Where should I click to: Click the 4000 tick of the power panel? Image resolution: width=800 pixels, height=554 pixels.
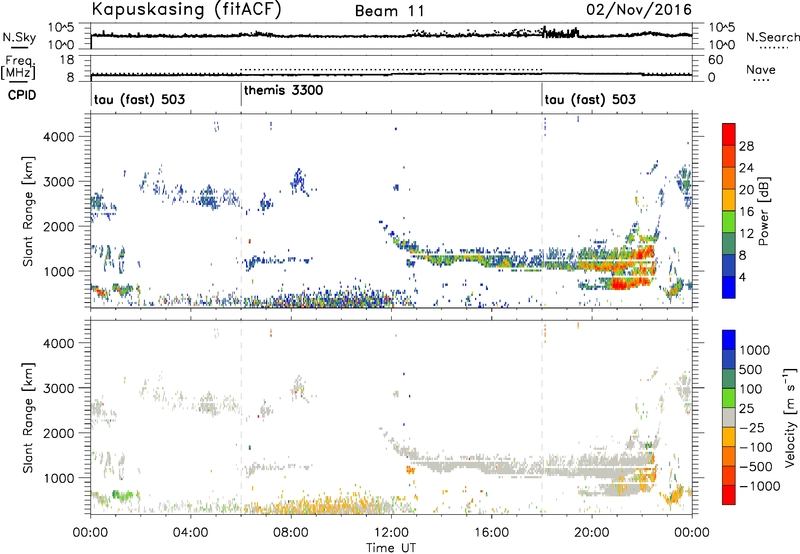coord(59,137)
